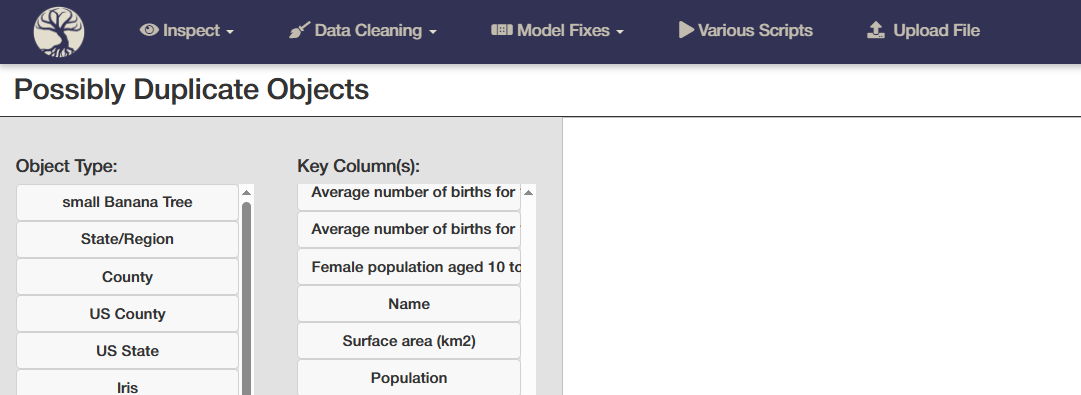Viewport: 1081px width, 395px height.
Task: Expand the Inspect dropdown caret
Action: click(230, 32)
